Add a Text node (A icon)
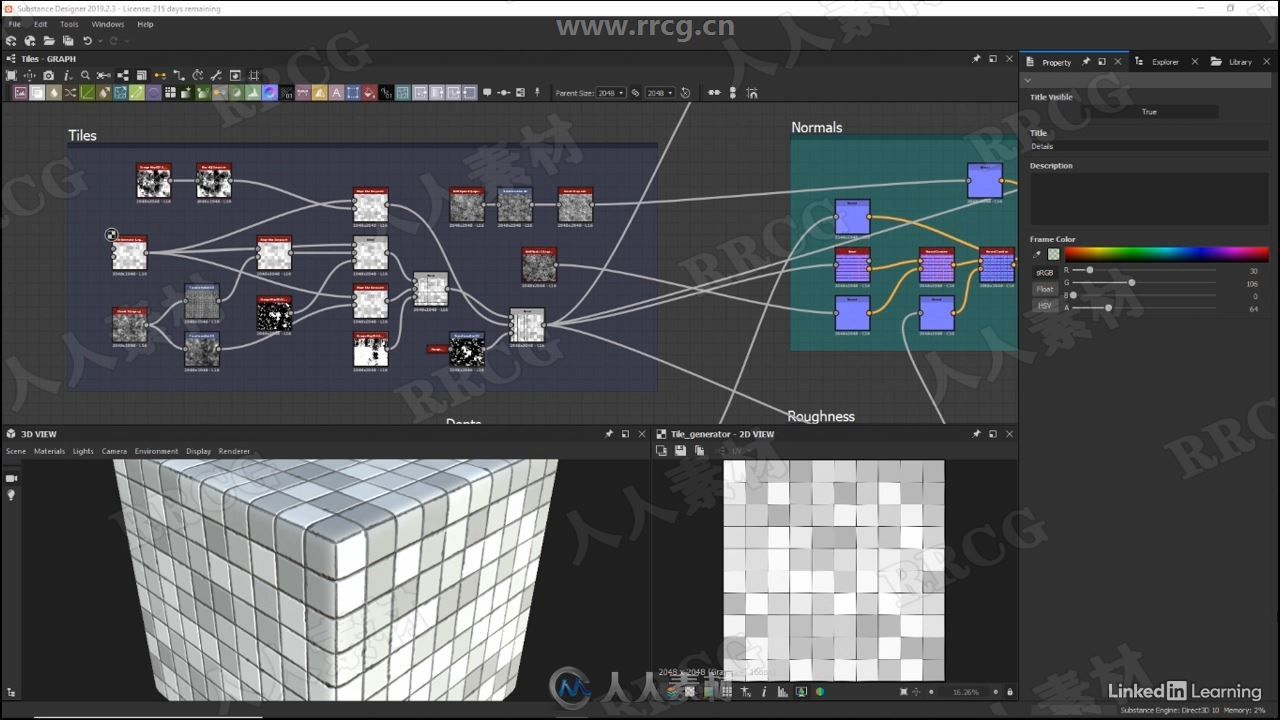This screenshot has height=720, width=1280. tap(336, 93)
